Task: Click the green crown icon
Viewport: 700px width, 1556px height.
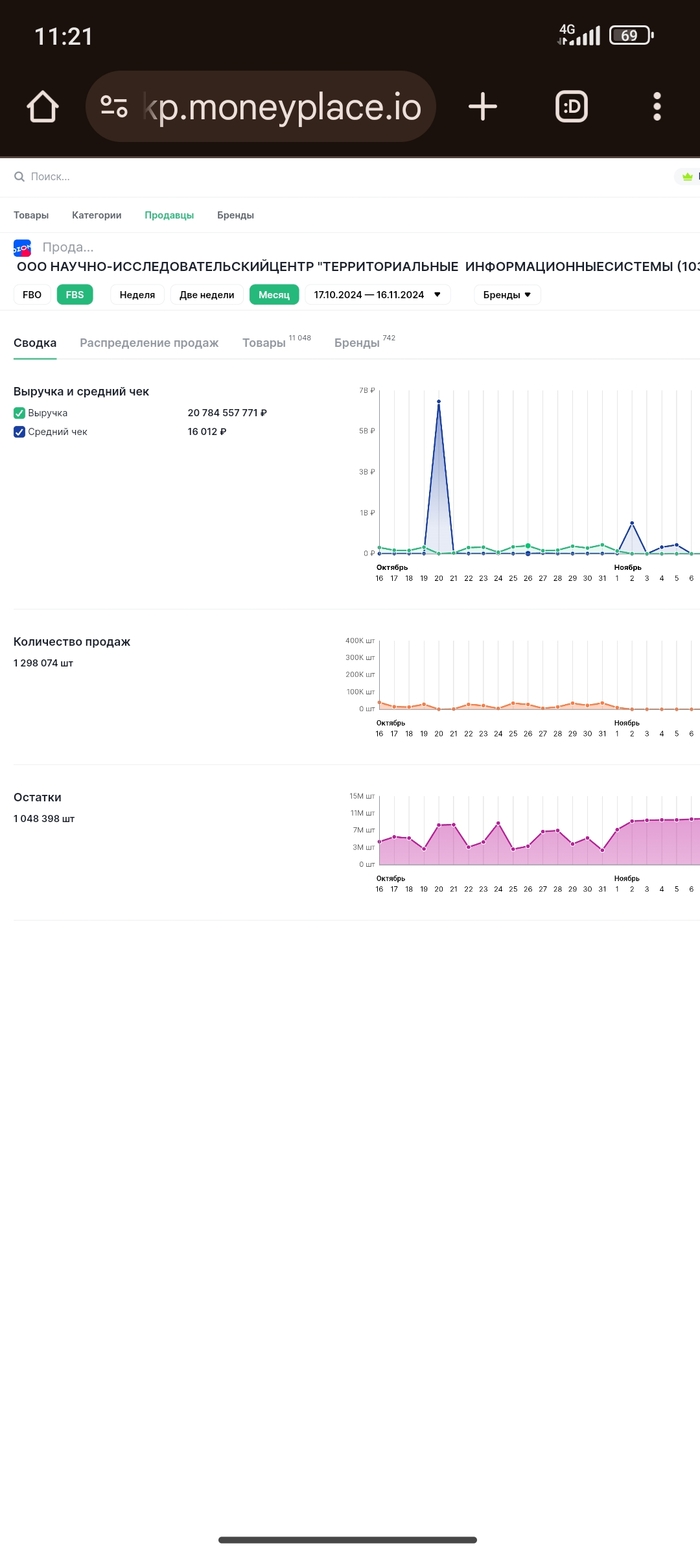Action: [x=687, y=177]
